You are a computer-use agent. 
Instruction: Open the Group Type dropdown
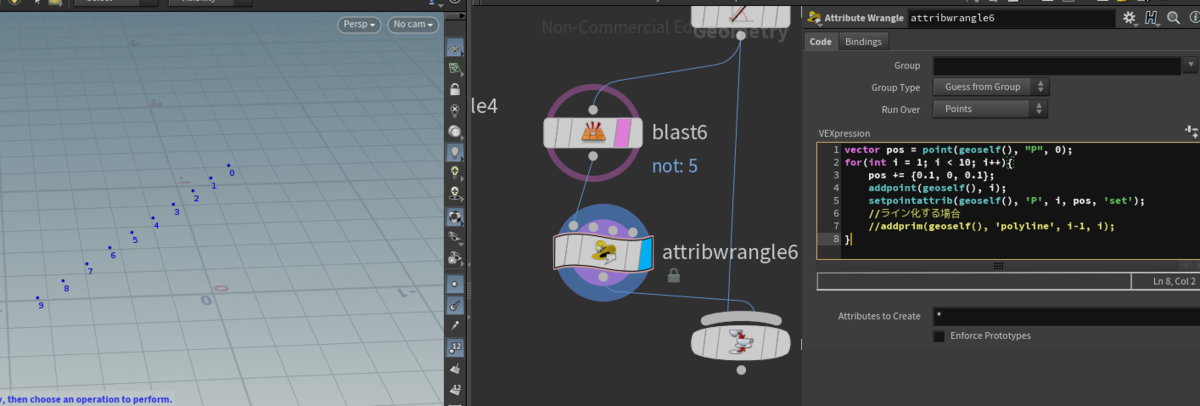coord(990,87)
